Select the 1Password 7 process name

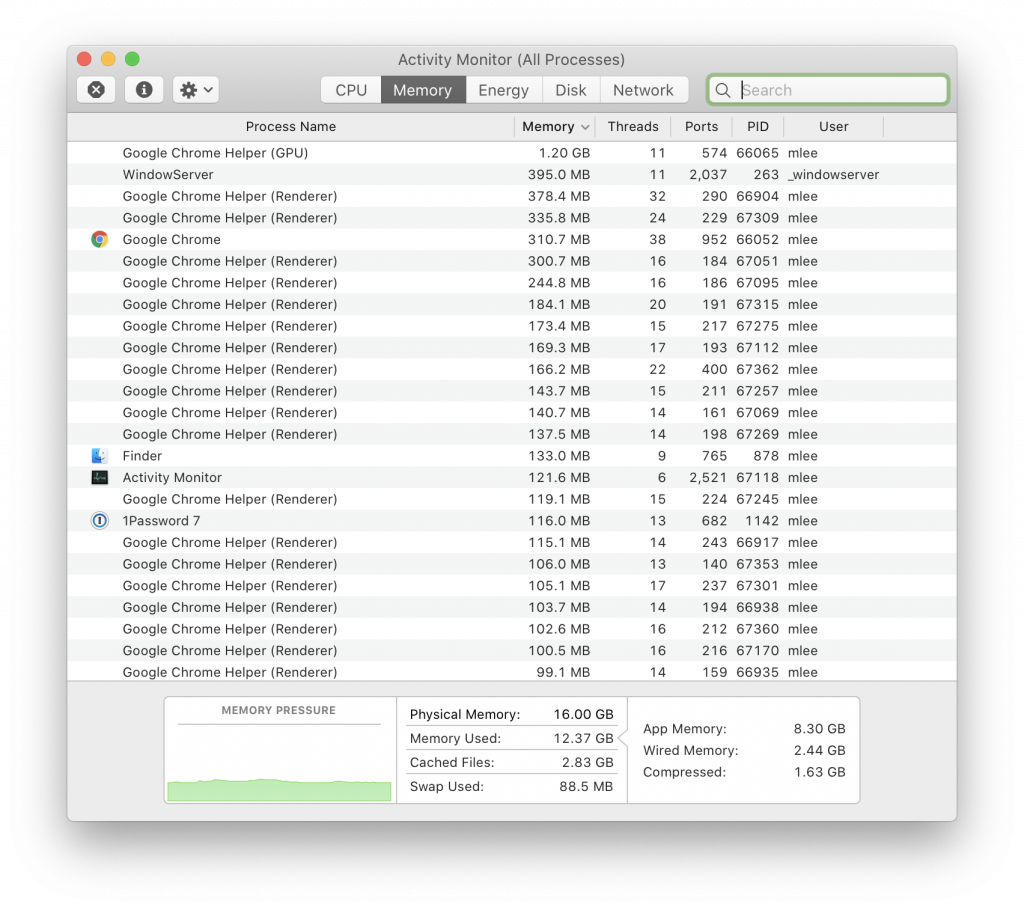[161, 521]
